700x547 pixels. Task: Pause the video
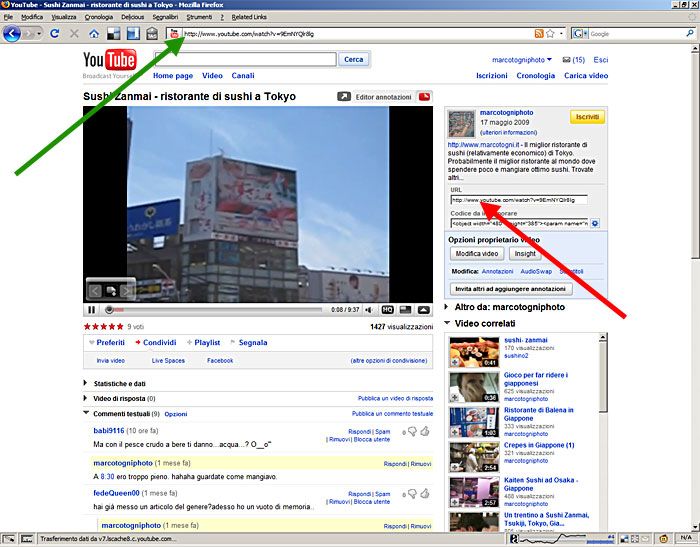click(x=92, y=309)
